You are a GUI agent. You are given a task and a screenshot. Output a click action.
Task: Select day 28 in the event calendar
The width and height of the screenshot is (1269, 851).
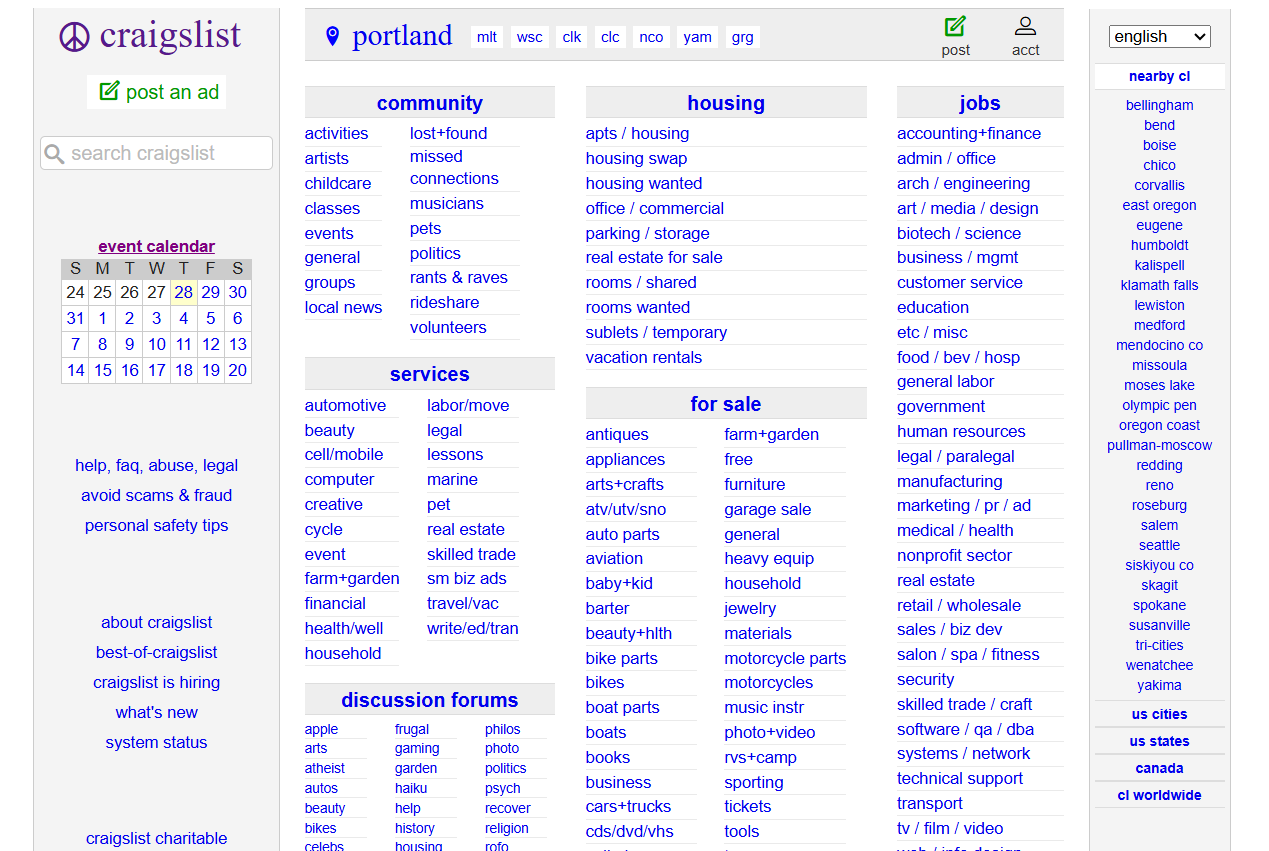point(183,292)
